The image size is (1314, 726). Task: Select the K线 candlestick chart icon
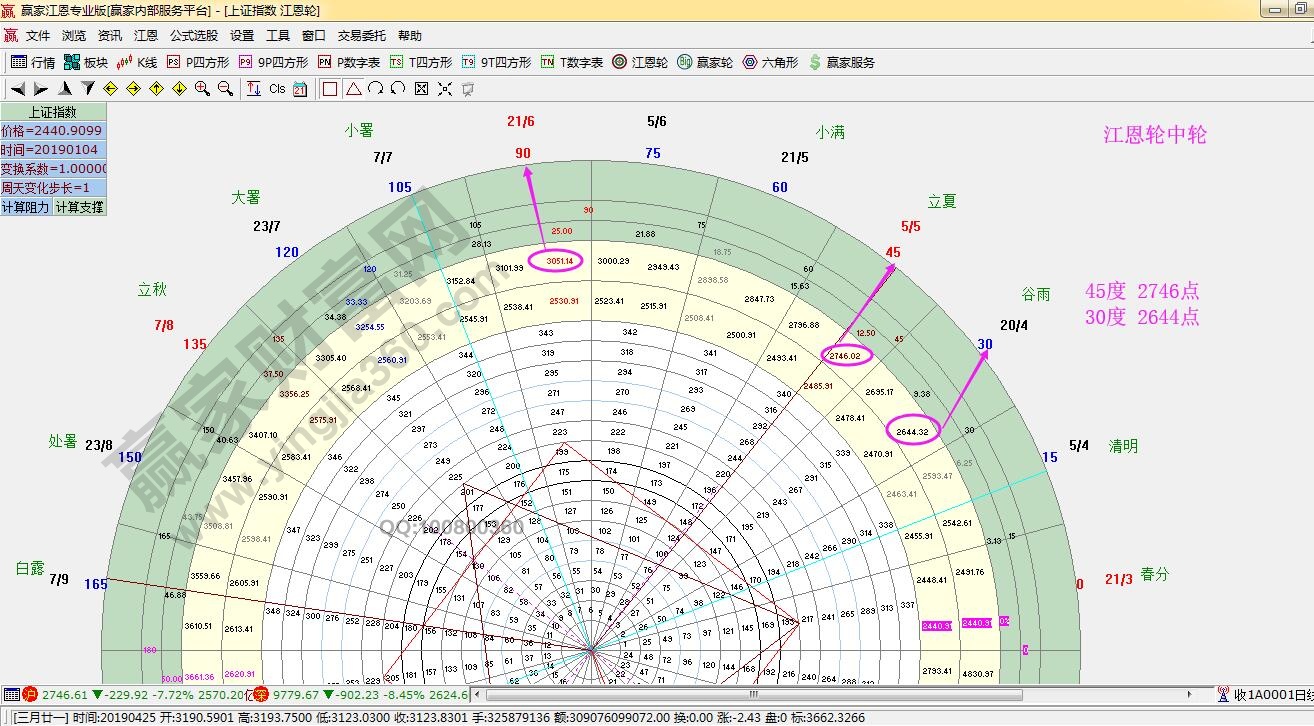(x=137, y=62)
